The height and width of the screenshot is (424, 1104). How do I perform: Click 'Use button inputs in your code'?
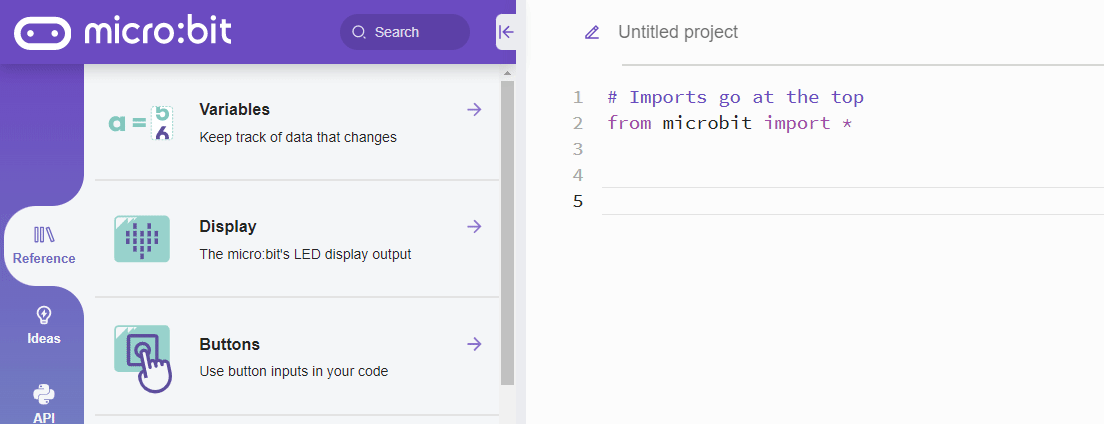click(294, 371)
